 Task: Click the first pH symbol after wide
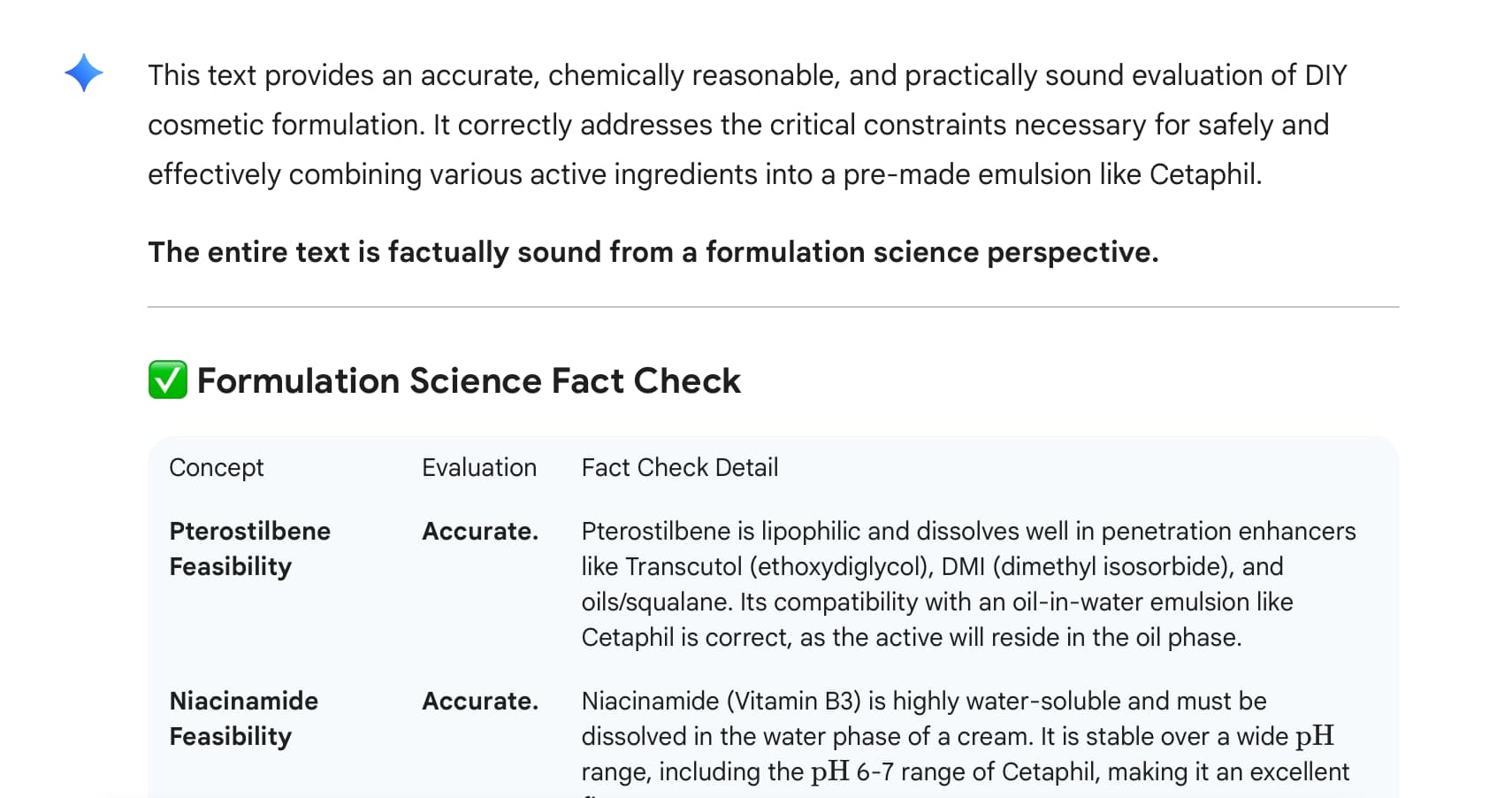point(1314,736)
